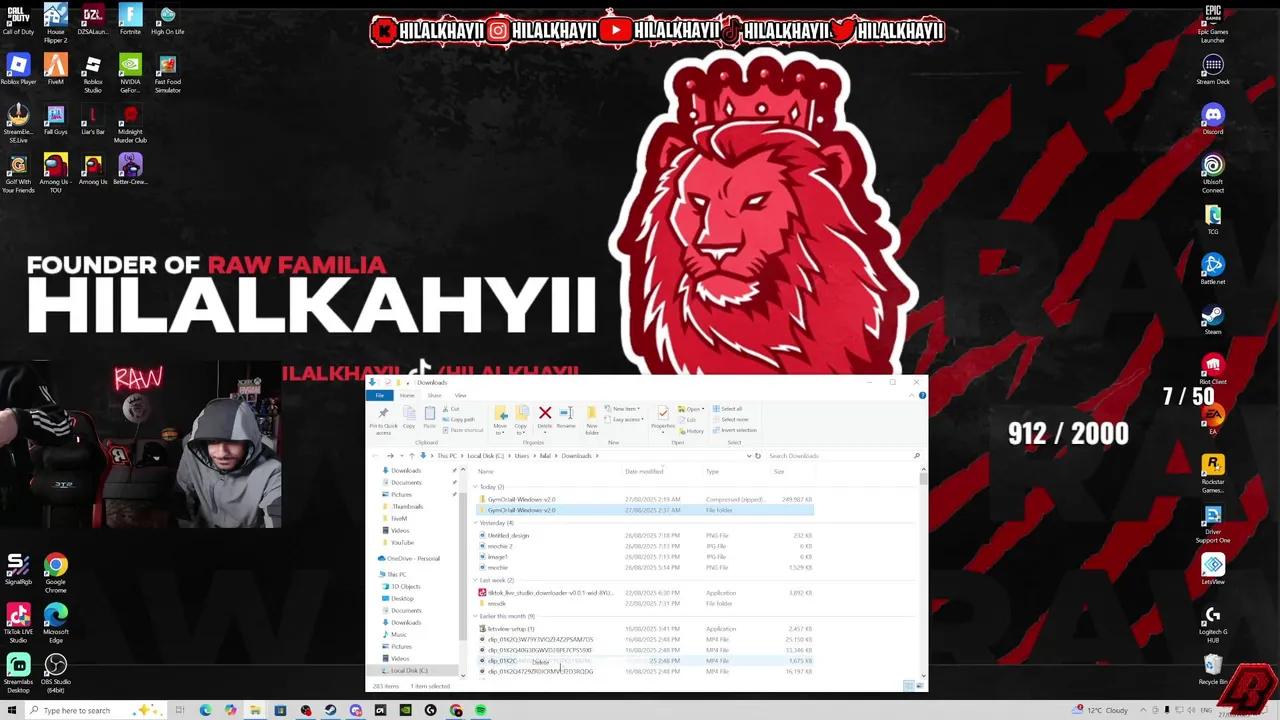This screenshot has width=1280, height=720.
Task: Sort by Date modified column header
Action: (x=644, y=472)
